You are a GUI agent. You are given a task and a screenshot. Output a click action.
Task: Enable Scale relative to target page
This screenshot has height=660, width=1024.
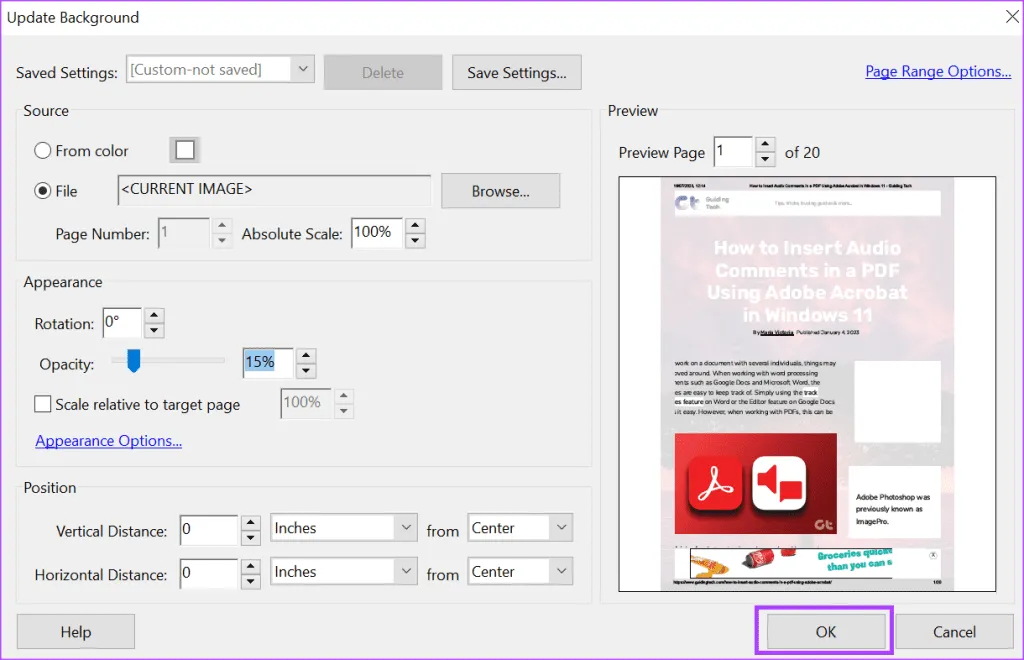43,405
